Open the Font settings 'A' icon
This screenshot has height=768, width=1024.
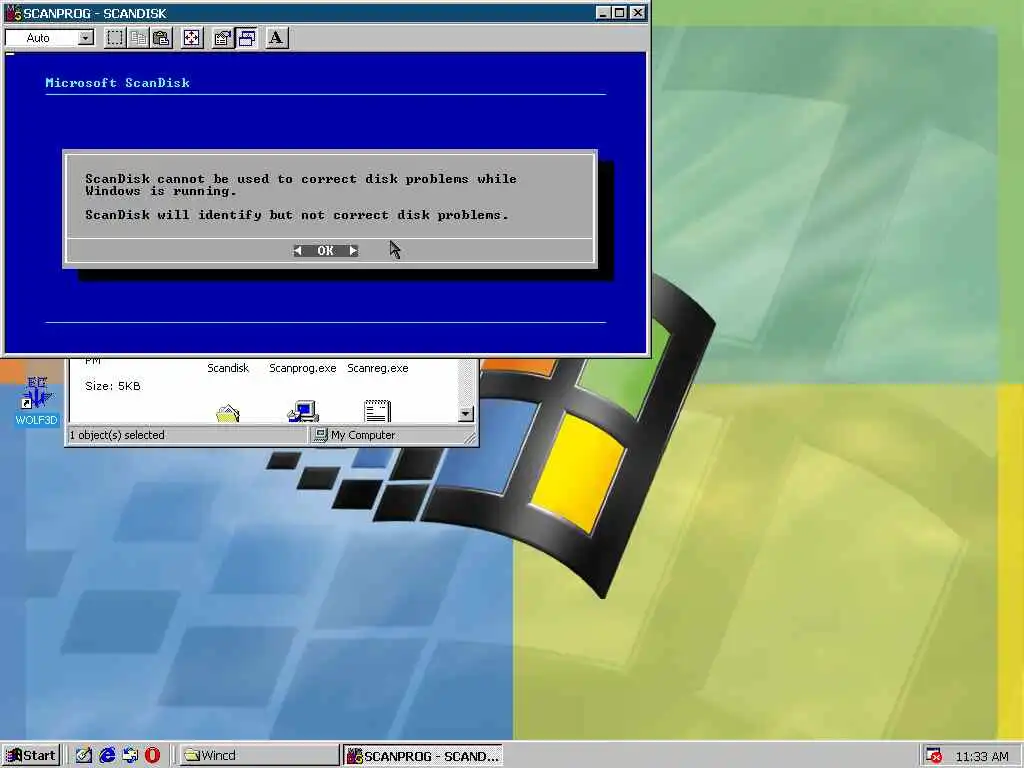click(276, 38)
